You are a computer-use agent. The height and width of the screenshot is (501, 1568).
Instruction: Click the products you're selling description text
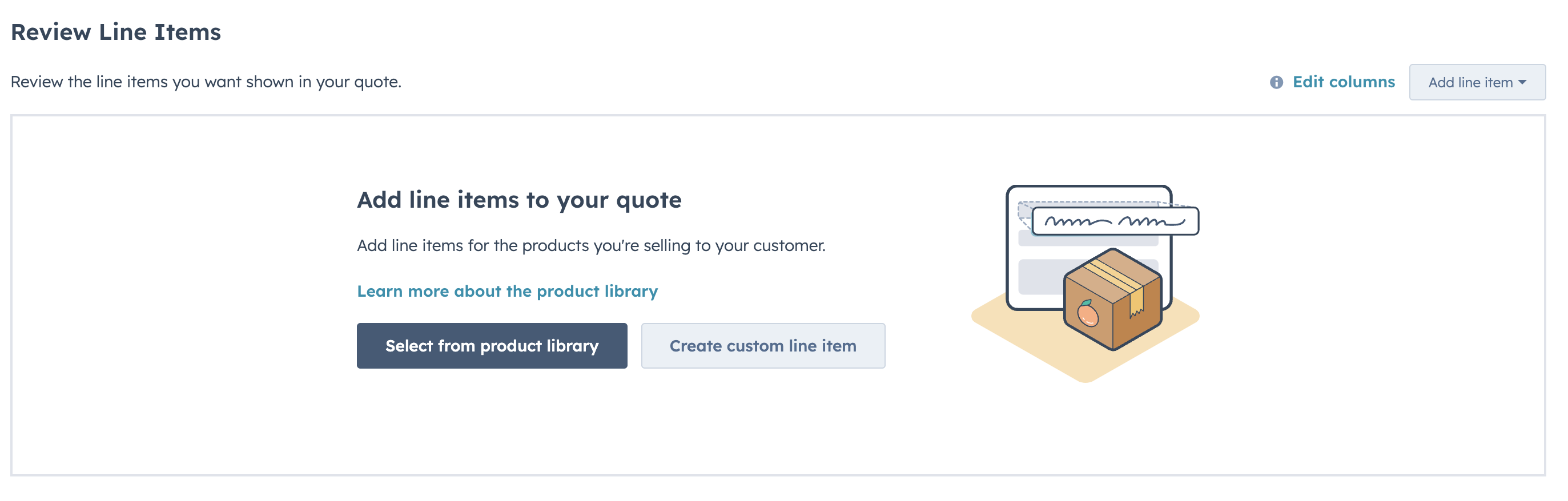tap(590, 245)
